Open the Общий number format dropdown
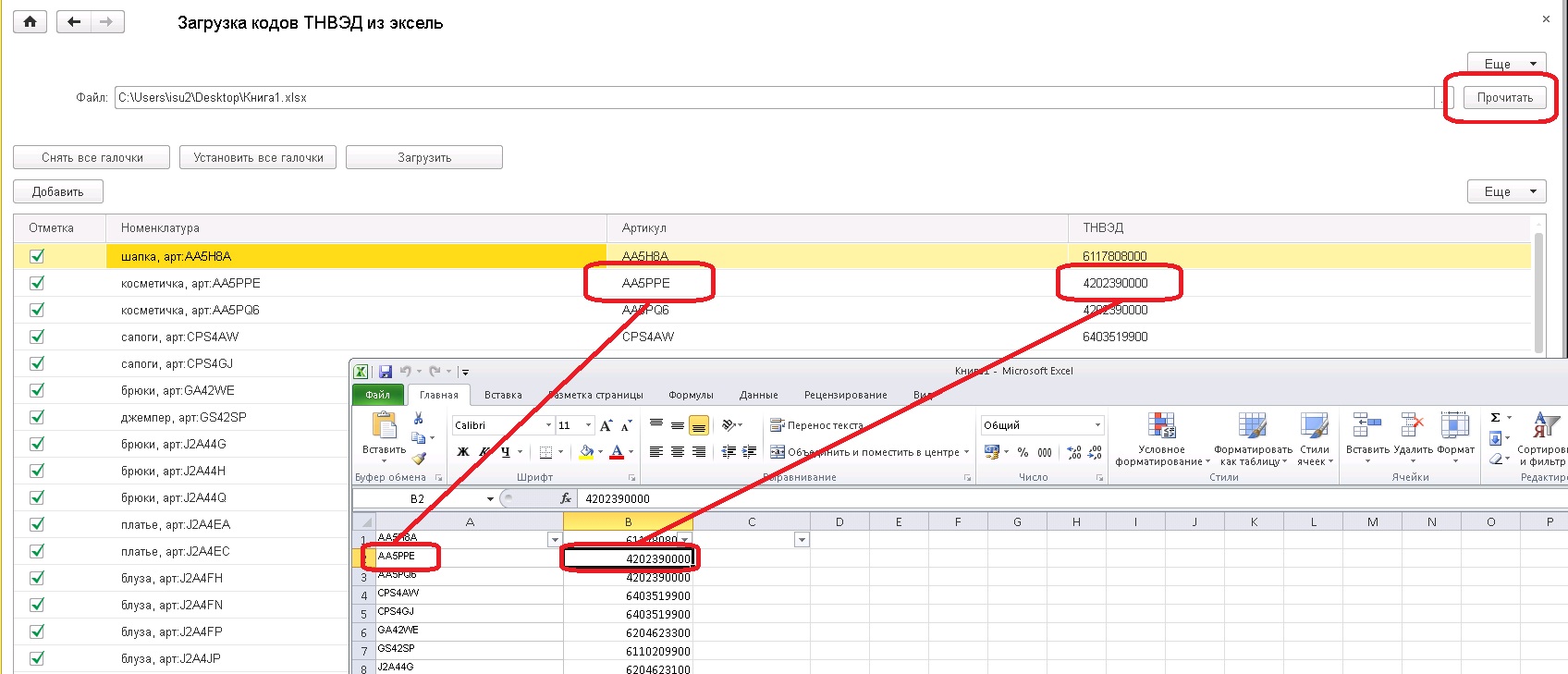This screenshot has width=1568, height=674. tap(1097, 425)
